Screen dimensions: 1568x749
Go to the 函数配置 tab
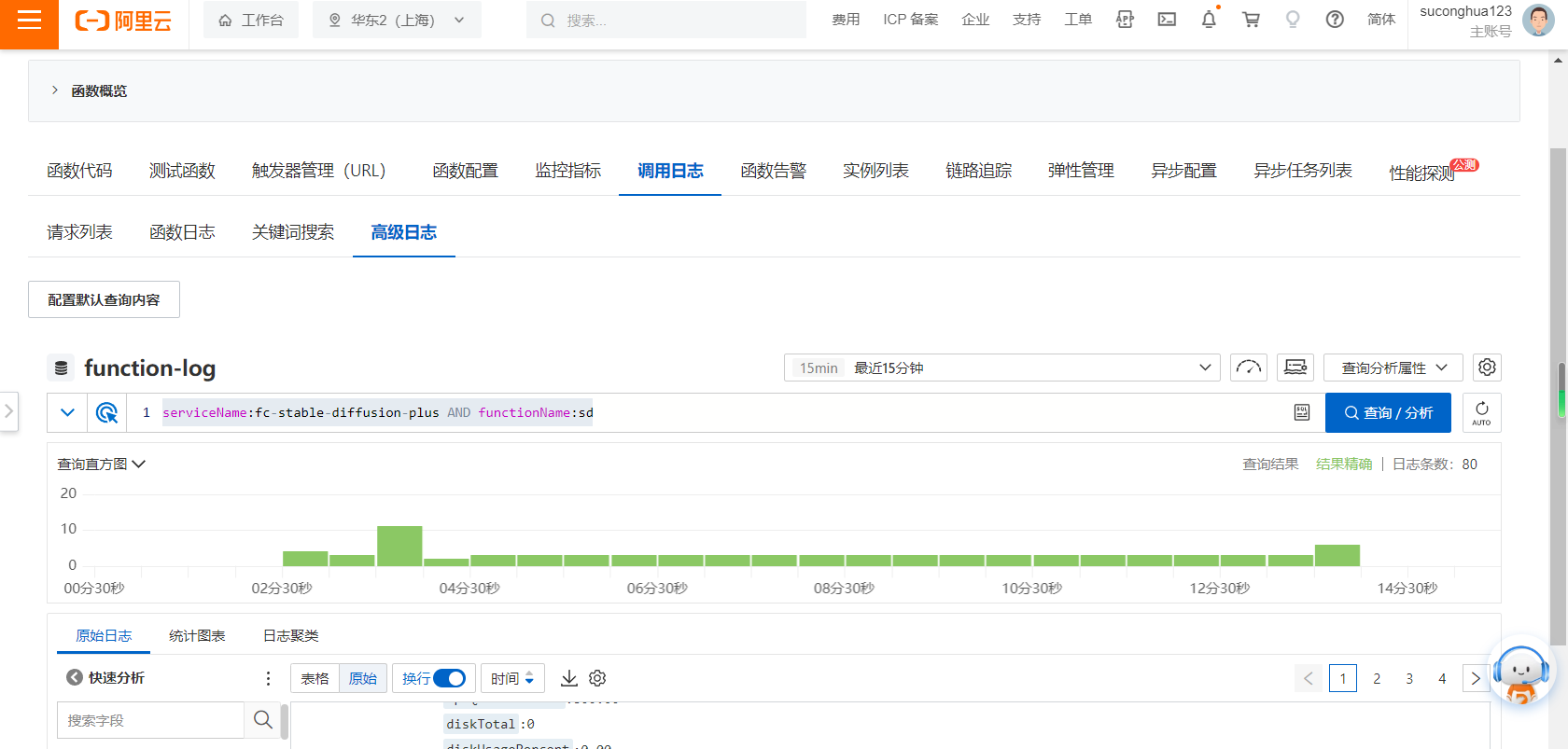(x=465, y=171)
